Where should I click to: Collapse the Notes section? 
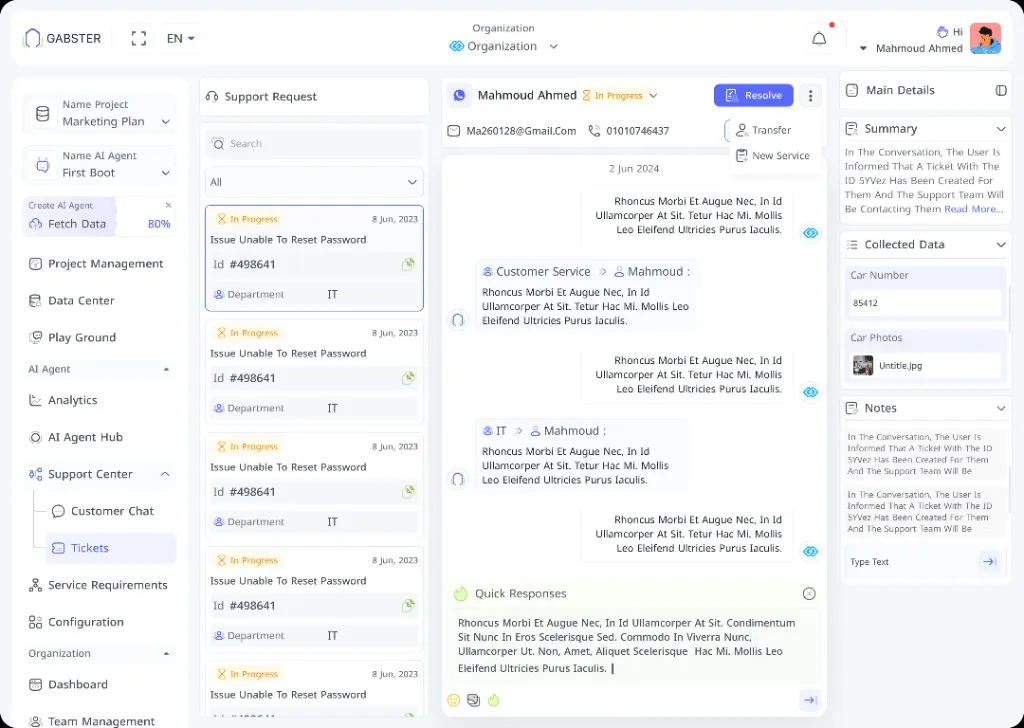coord(1000,408)
